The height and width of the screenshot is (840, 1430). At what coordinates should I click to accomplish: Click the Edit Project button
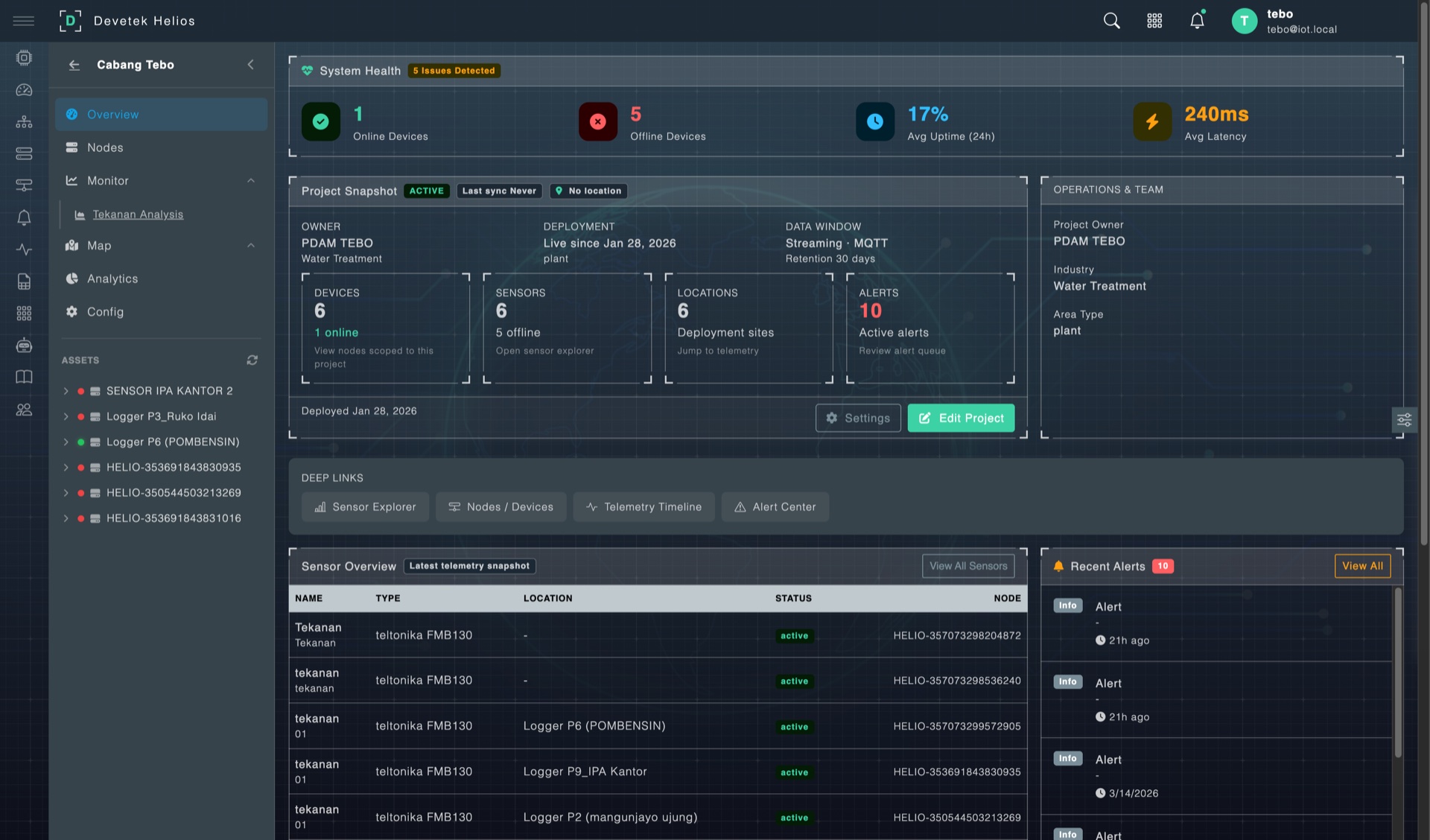(x=961, y=418)
